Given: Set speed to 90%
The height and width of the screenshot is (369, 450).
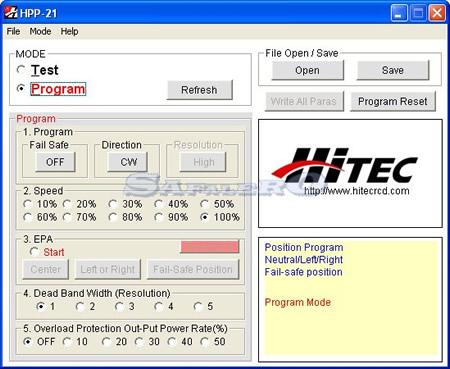Looking at the screenshot, I should (x=159, y=217).
